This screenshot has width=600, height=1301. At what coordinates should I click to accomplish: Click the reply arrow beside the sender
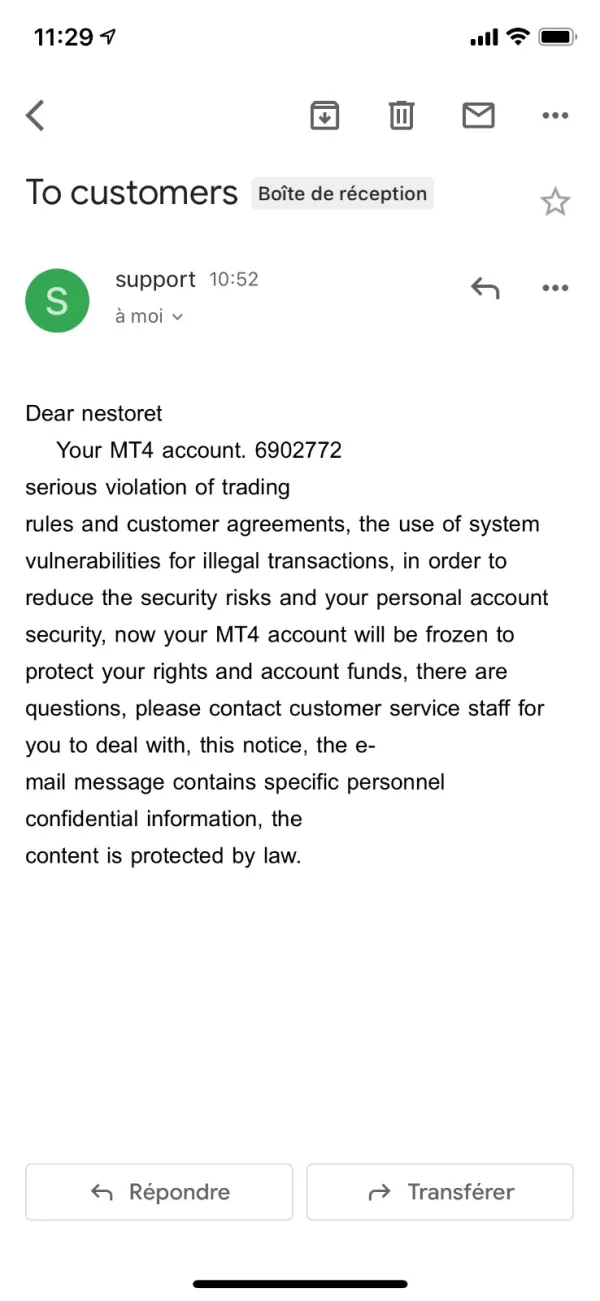point(485,288)
